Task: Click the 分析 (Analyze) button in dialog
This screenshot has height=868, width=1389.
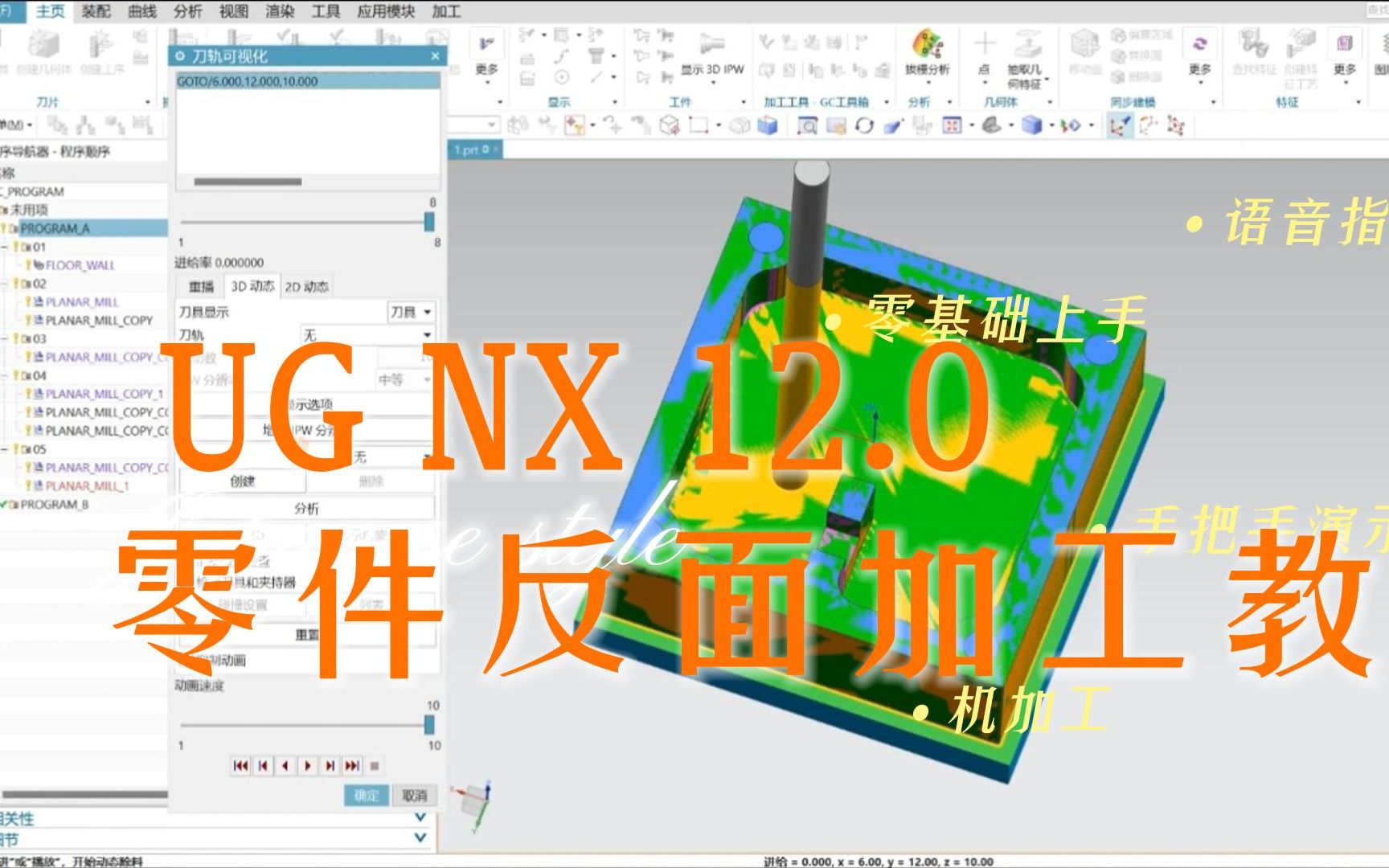Action: pos(306,509)
